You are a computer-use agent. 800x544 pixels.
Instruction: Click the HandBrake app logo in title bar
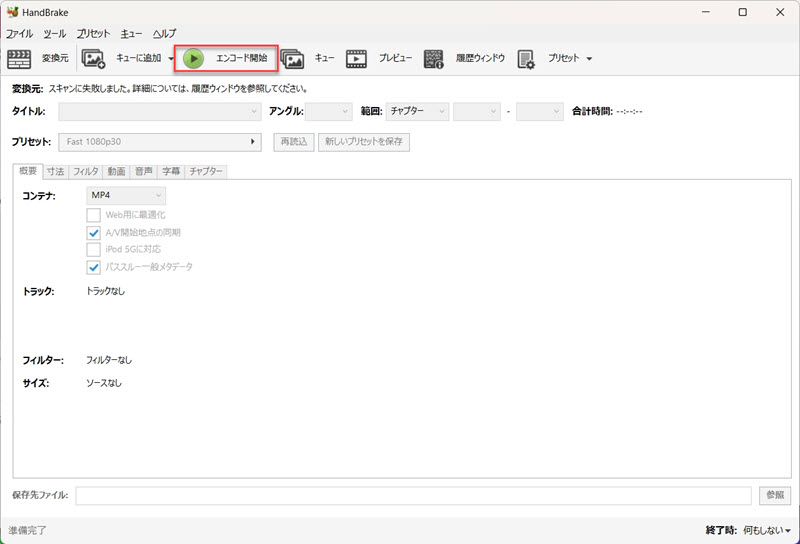[x=12, y=12]
